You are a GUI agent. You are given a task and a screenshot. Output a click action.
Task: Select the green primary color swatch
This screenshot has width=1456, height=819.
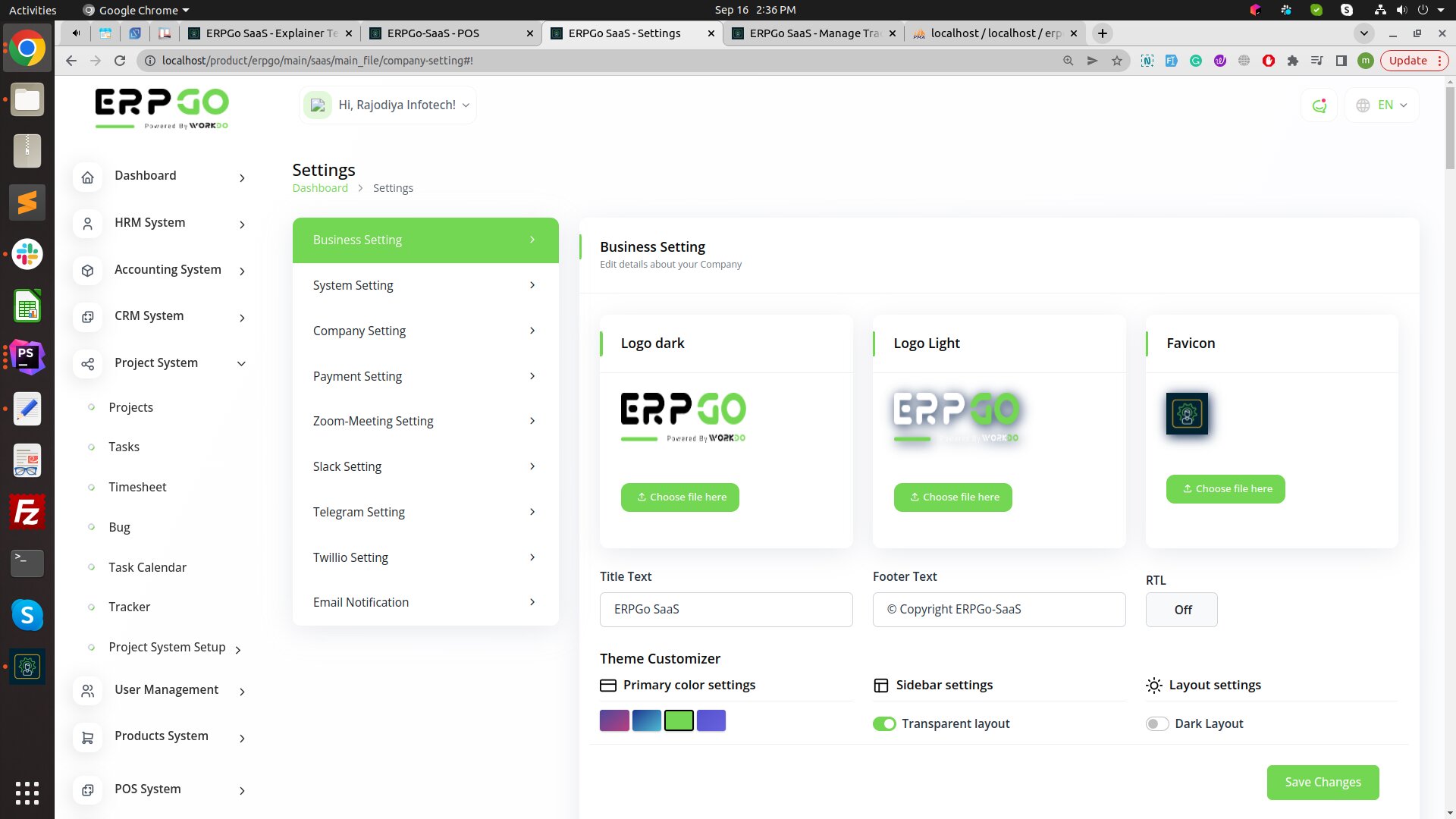pos(679,720)
